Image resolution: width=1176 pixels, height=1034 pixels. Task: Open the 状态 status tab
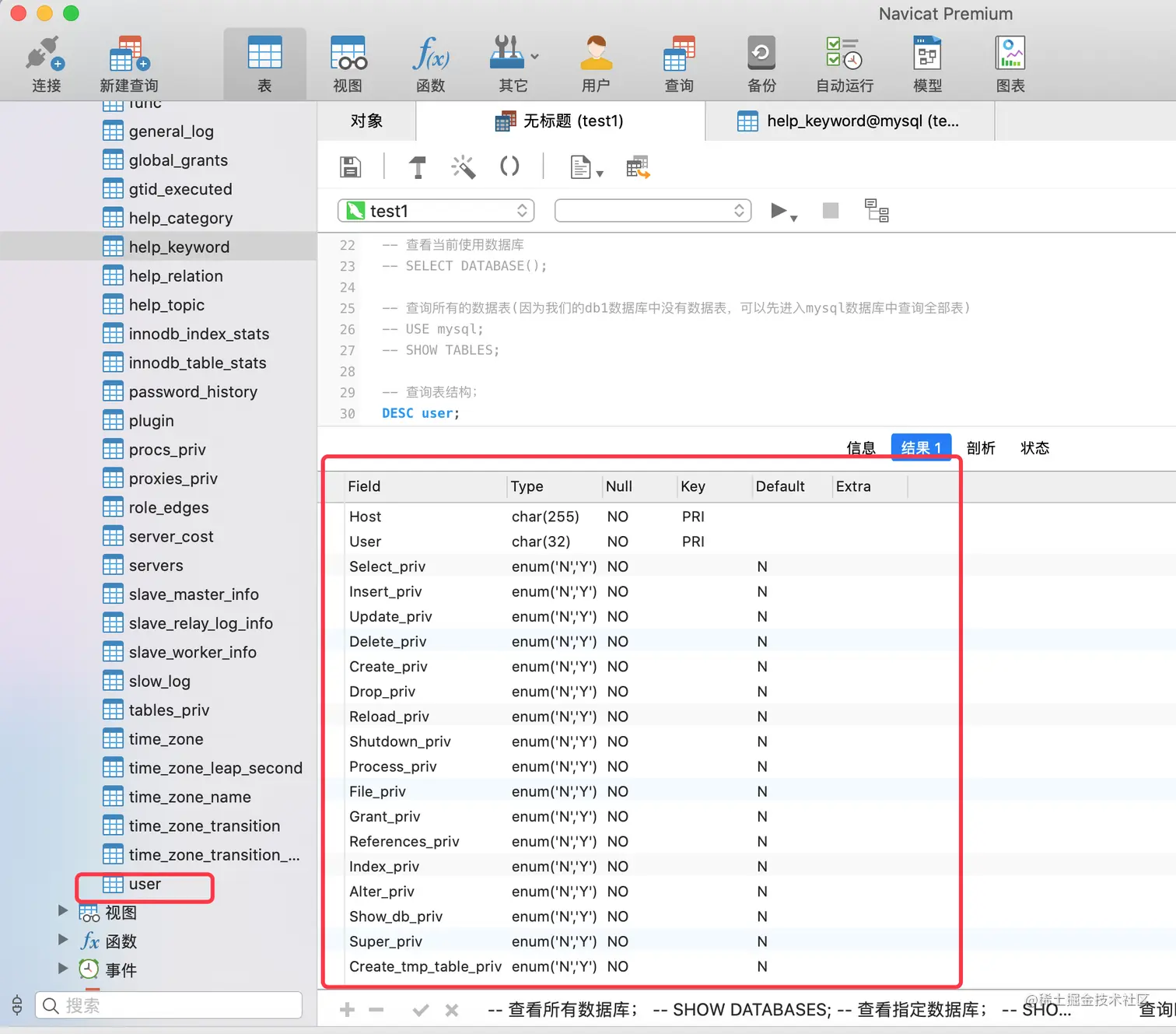(x=1034, y=447)
